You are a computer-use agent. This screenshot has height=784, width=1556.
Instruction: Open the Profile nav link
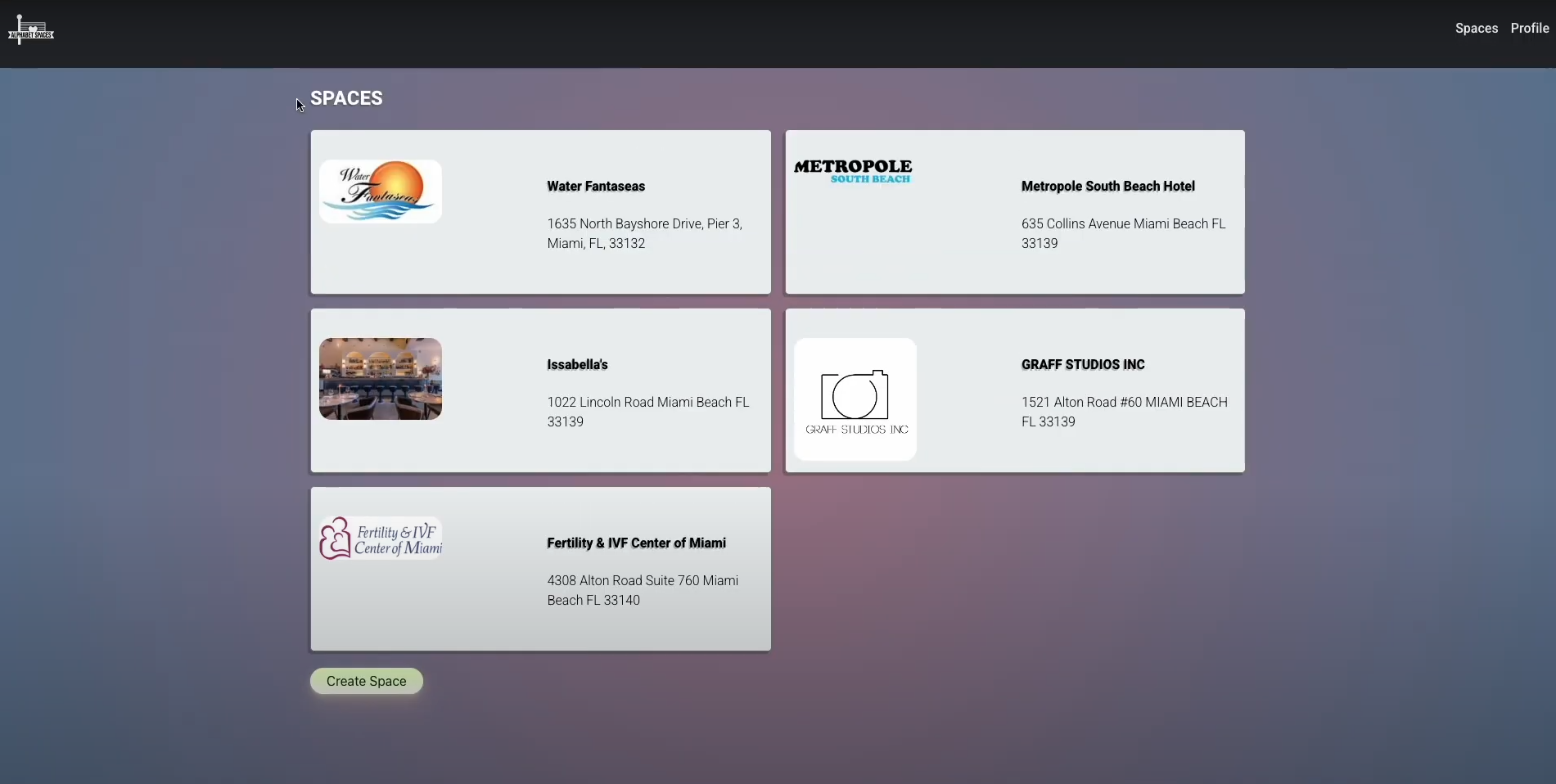[1529, 29]
